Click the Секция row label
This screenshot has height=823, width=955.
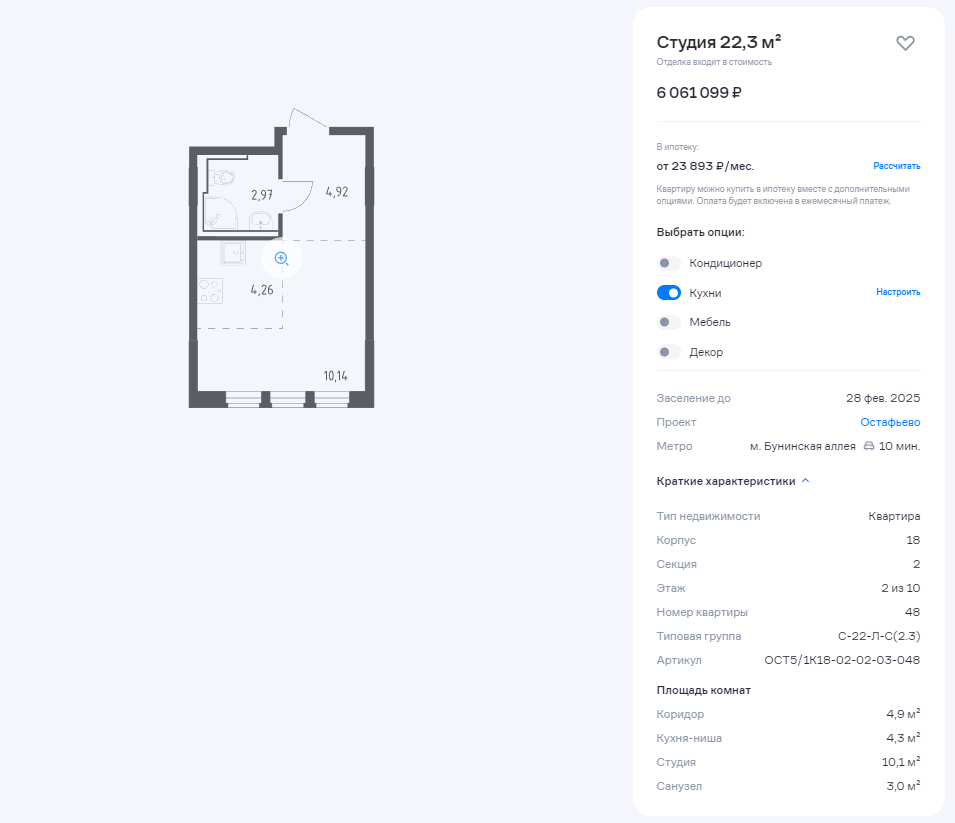pos(676,564)
